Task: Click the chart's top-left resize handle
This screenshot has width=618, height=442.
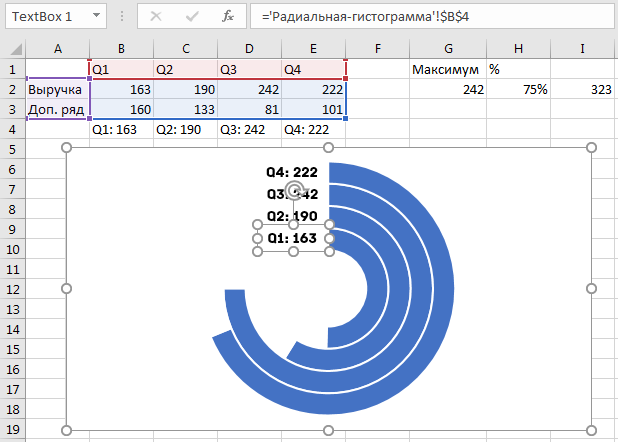Action: 67,147
